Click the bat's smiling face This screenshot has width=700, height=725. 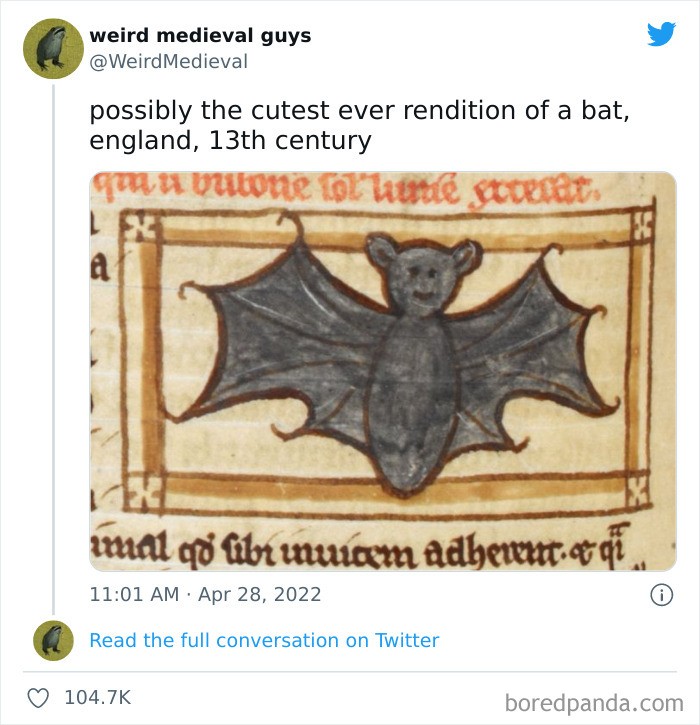(422, 282)
